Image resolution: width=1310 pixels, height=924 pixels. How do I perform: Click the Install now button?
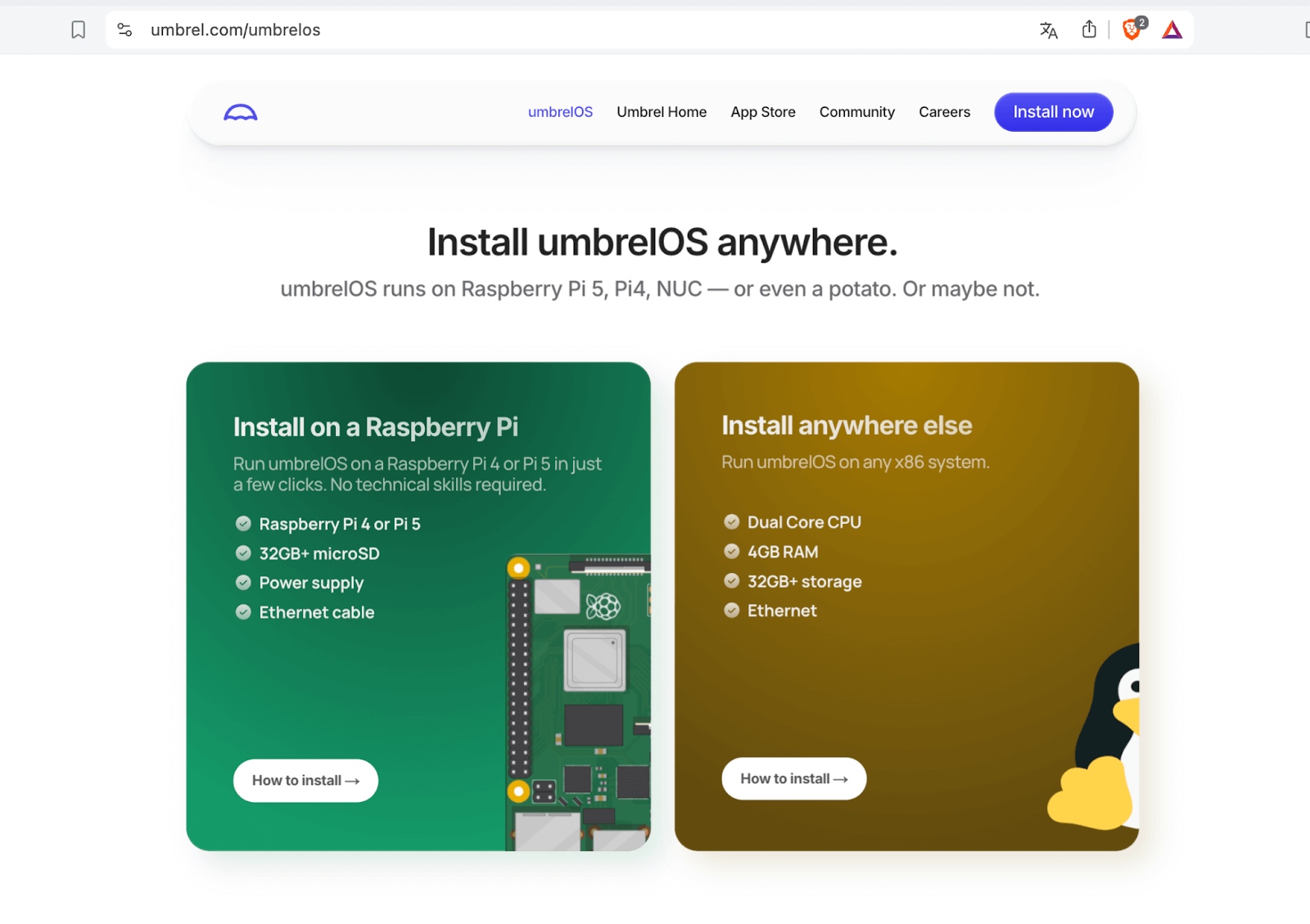(x=1054, y=112)
